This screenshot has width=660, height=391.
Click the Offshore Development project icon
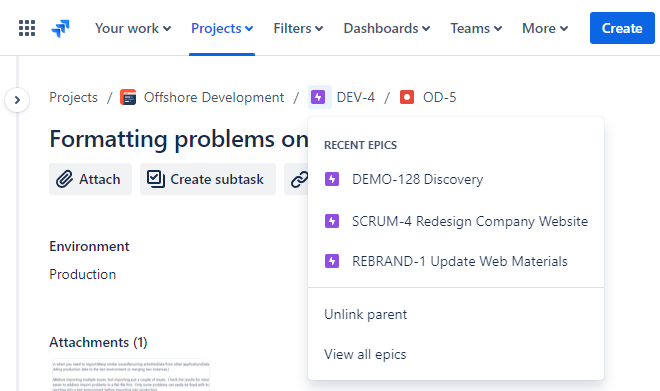pyautogui.click(x=128, y=97)
